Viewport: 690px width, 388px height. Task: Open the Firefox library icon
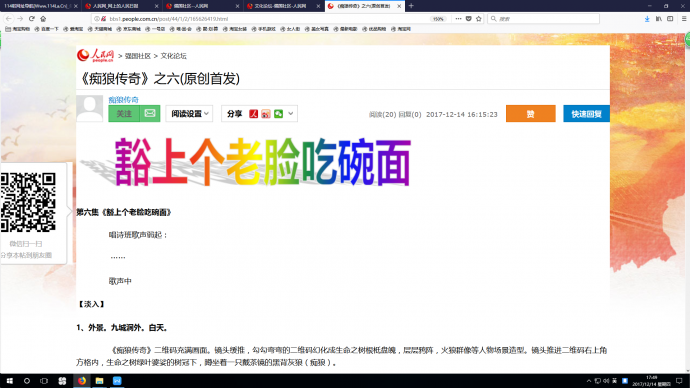tap(659, 19)
